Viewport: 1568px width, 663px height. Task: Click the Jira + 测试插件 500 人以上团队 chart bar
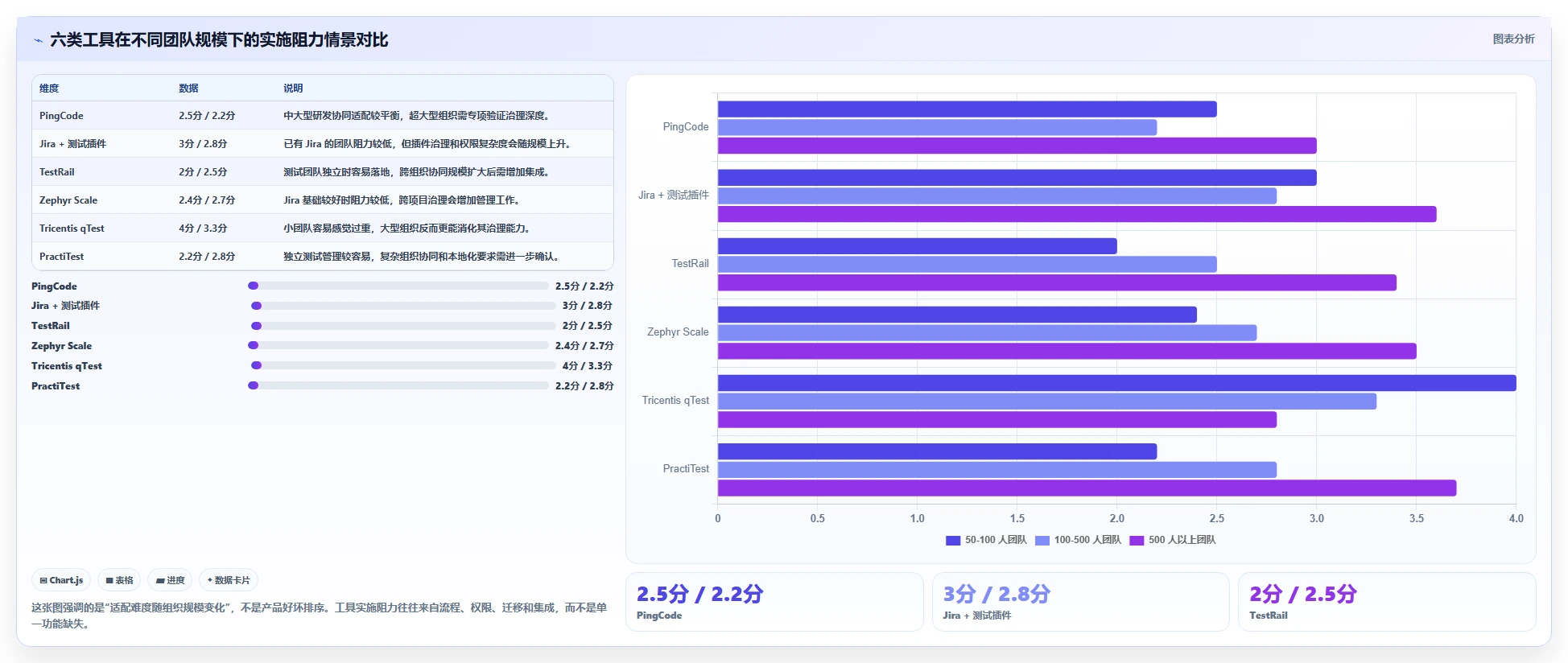(1077, 214)
